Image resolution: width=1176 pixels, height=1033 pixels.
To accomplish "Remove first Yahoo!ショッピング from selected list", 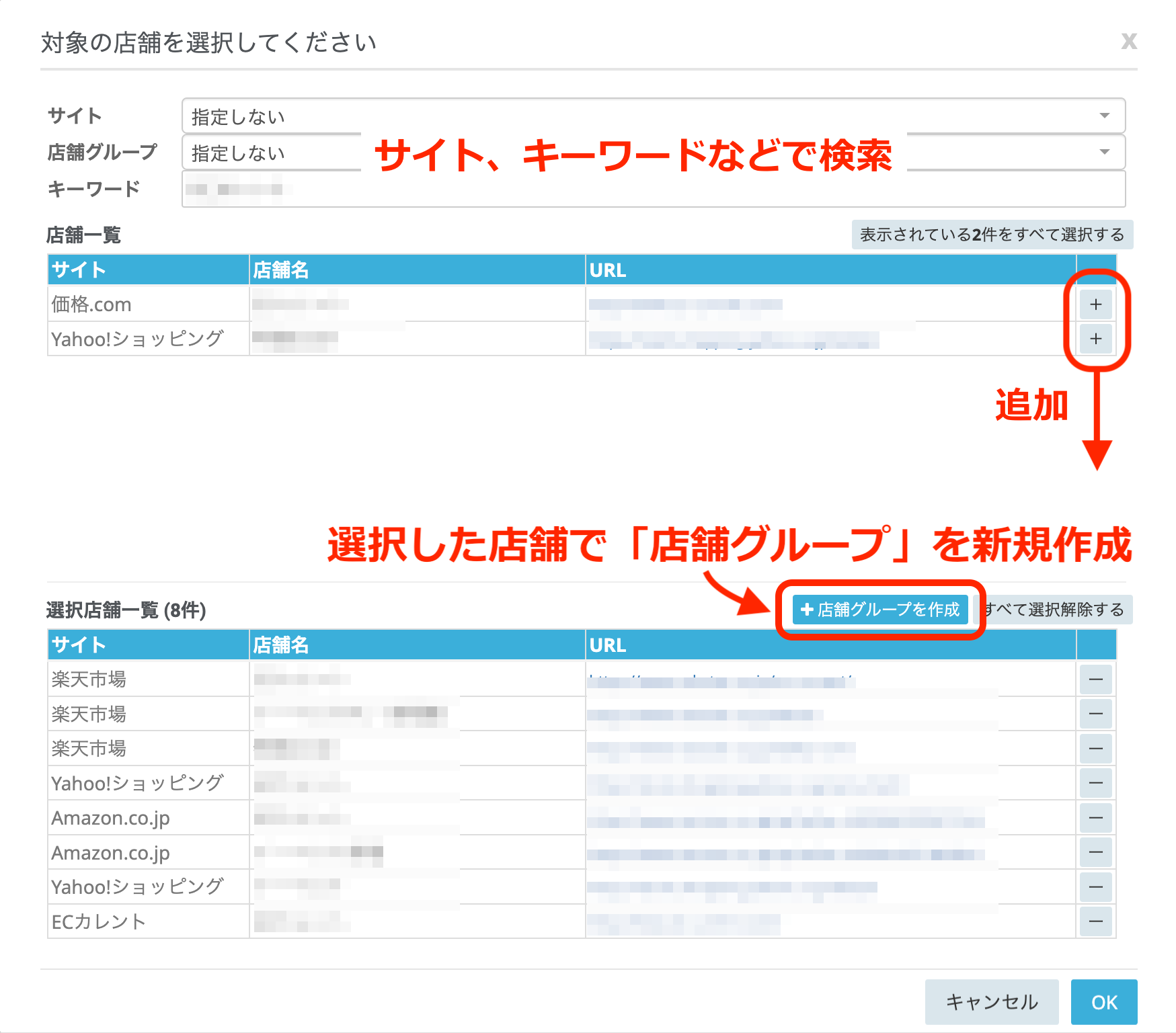I will point(1095,783).
